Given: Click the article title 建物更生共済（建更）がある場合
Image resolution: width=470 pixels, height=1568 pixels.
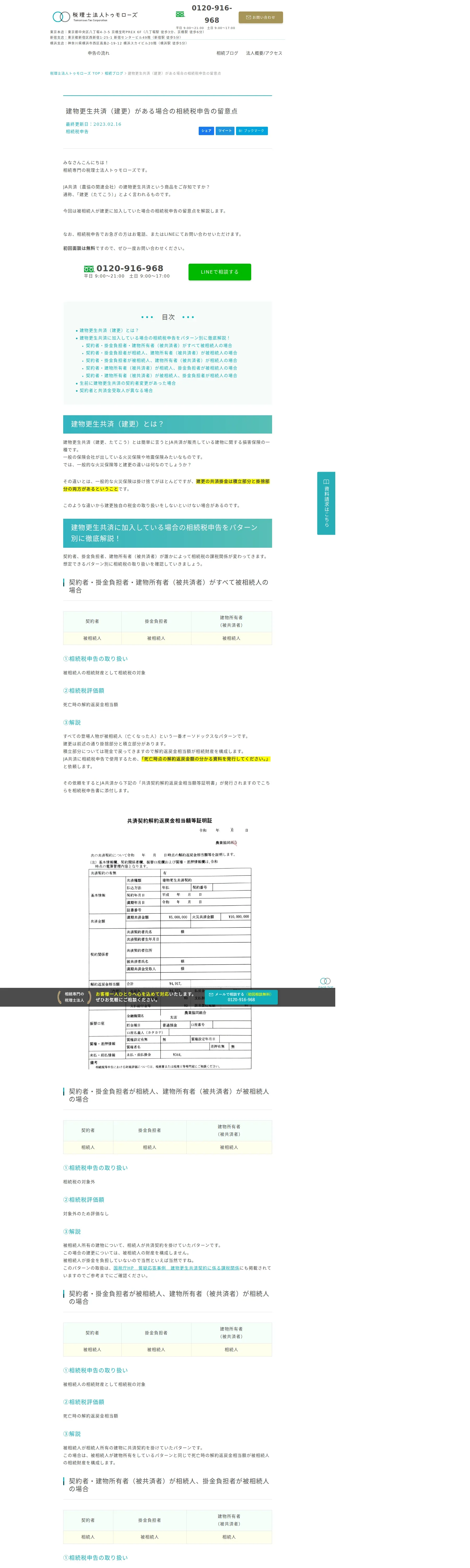Looking at the screenshot, I should click(151, 111).
